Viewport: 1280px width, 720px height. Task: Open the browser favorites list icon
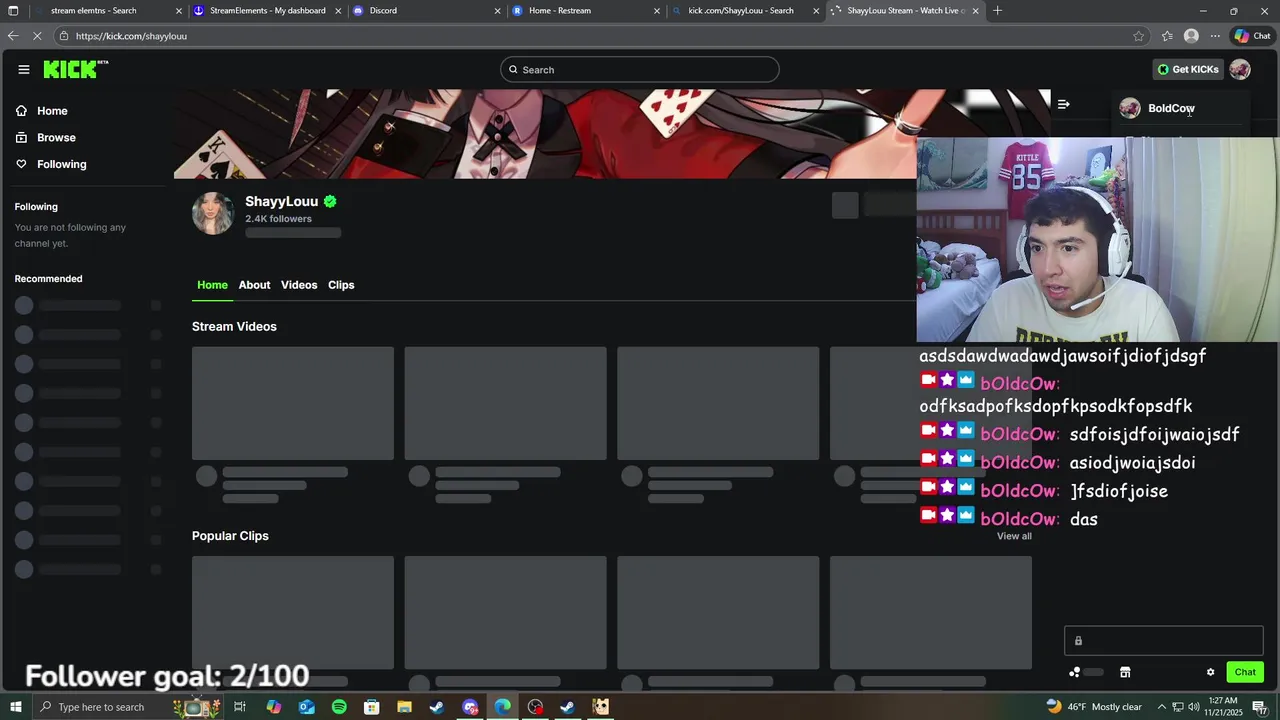pyautogui.click(x=1167, y=36)
